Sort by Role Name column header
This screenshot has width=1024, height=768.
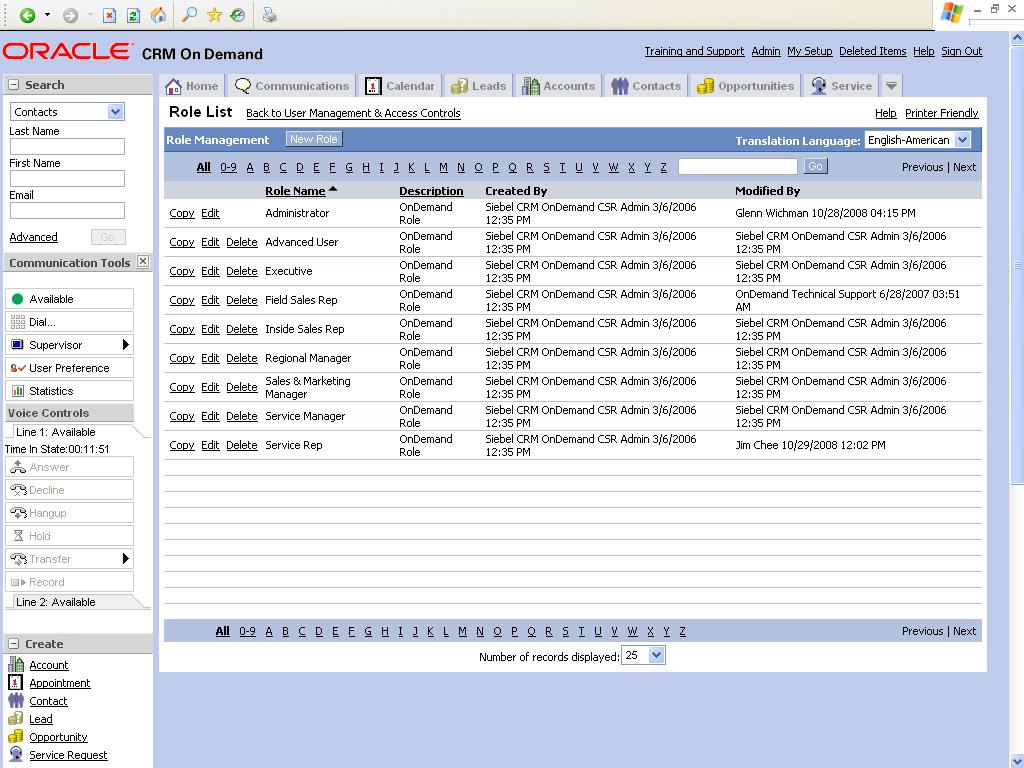[x=295, y=191]
